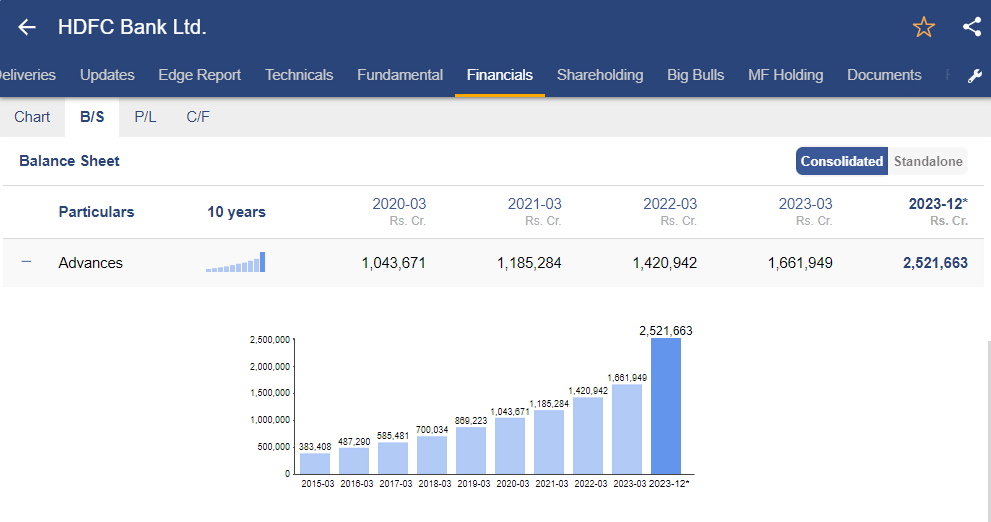Switch to the C/F sub-tab

198,117
